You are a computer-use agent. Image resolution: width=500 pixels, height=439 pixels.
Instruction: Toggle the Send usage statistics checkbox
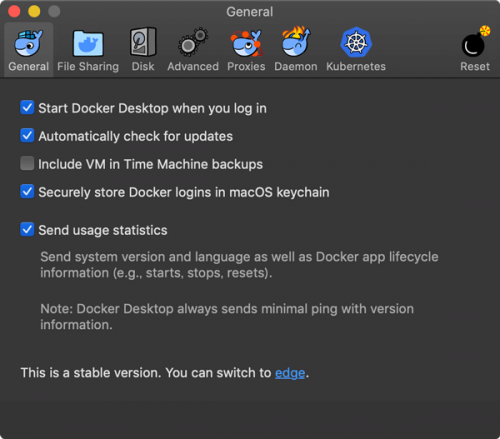tap(27, 230)
